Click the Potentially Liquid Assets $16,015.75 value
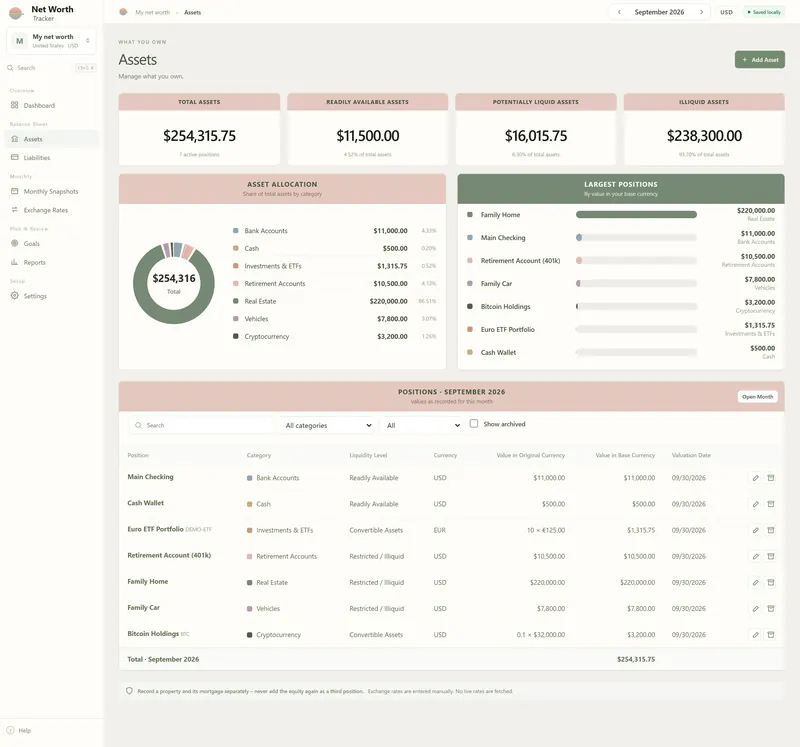The width and height of the screenshot is (800, 747). (x=536, y=136)
